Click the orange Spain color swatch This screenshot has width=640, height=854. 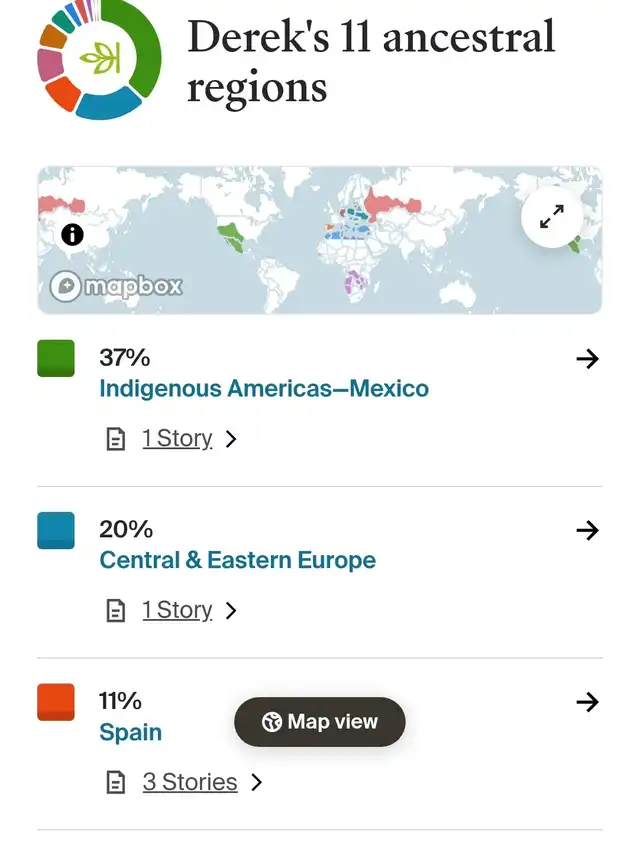56,702
